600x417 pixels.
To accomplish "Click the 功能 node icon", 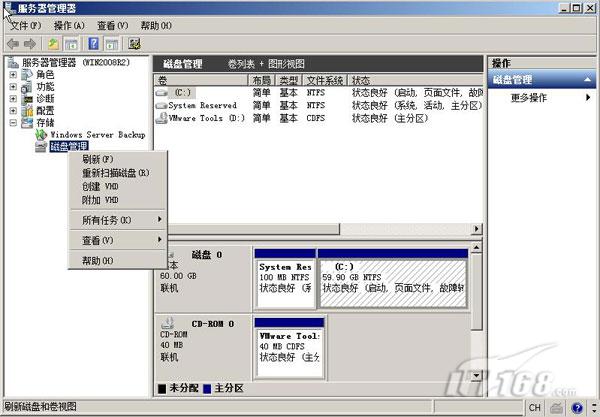I will coord(27,87).
